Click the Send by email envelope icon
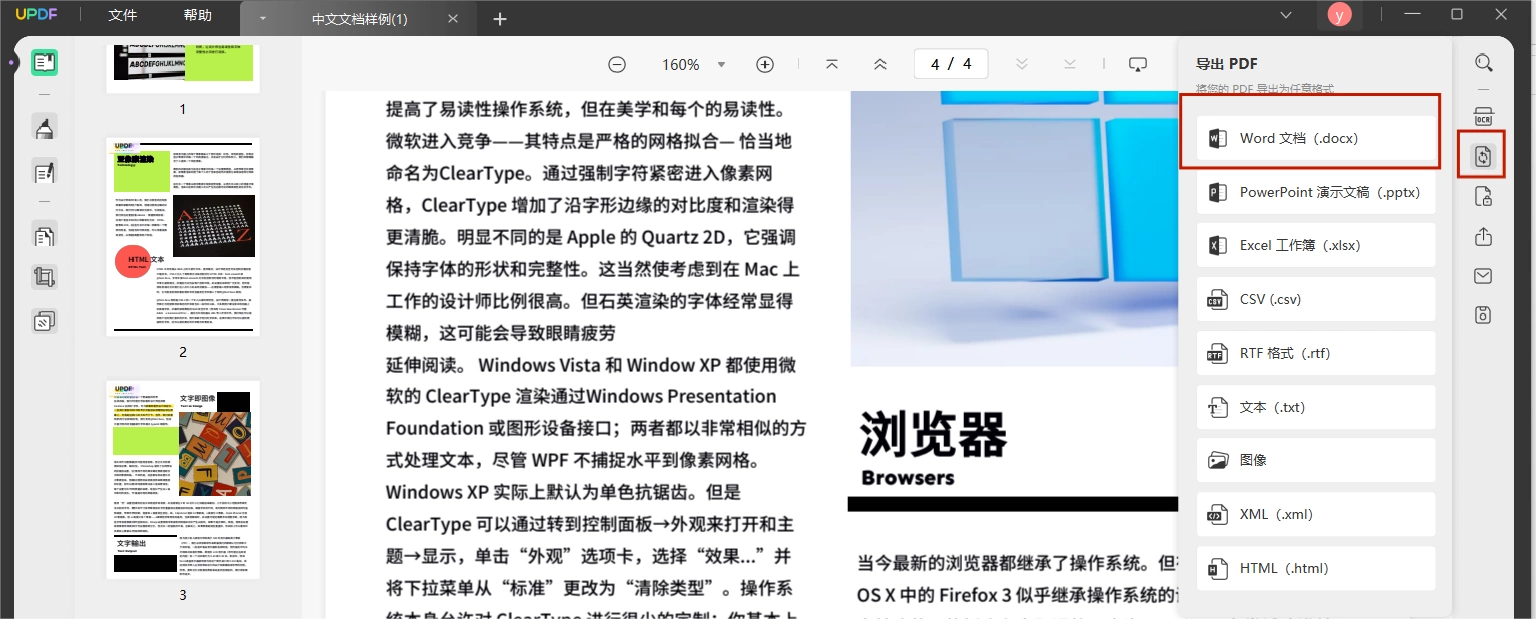This screenshot has height=619, width=1536. point(1483,277)
